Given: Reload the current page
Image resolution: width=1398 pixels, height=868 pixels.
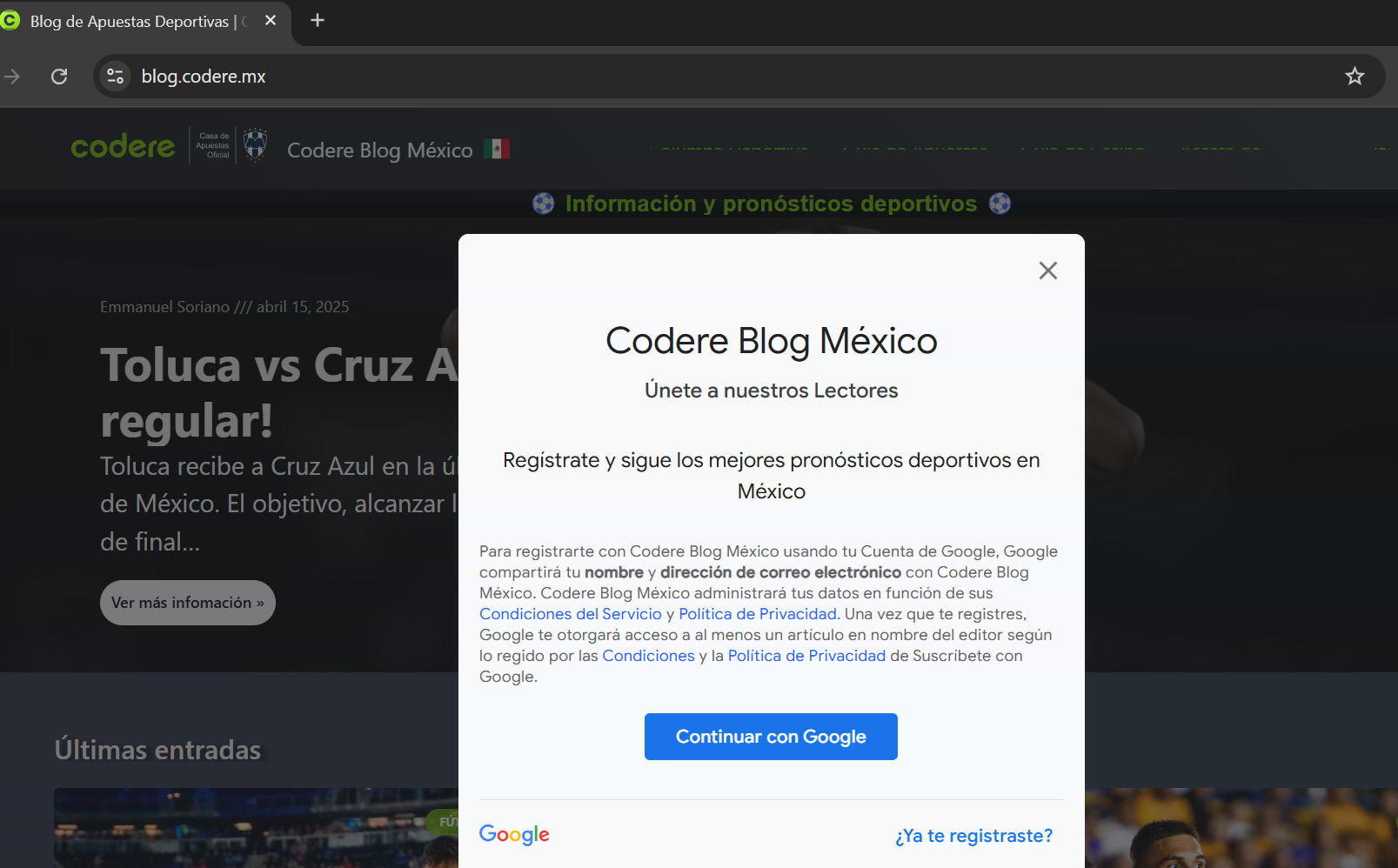Looking at the screenshot, I should (x=59, y=77).
